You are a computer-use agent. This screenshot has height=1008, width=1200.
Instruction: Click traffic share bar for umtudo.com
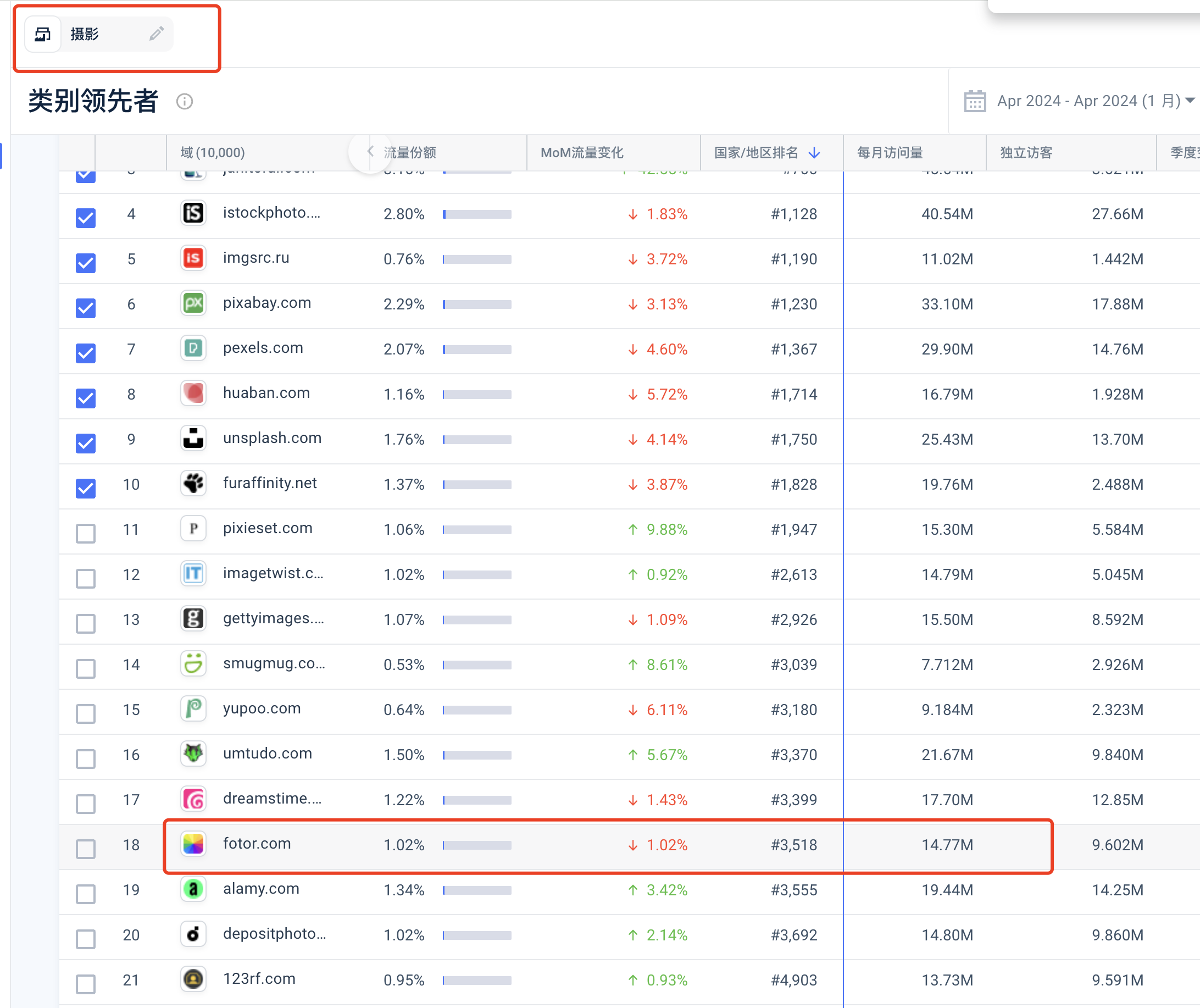click(x=476, y=755)
